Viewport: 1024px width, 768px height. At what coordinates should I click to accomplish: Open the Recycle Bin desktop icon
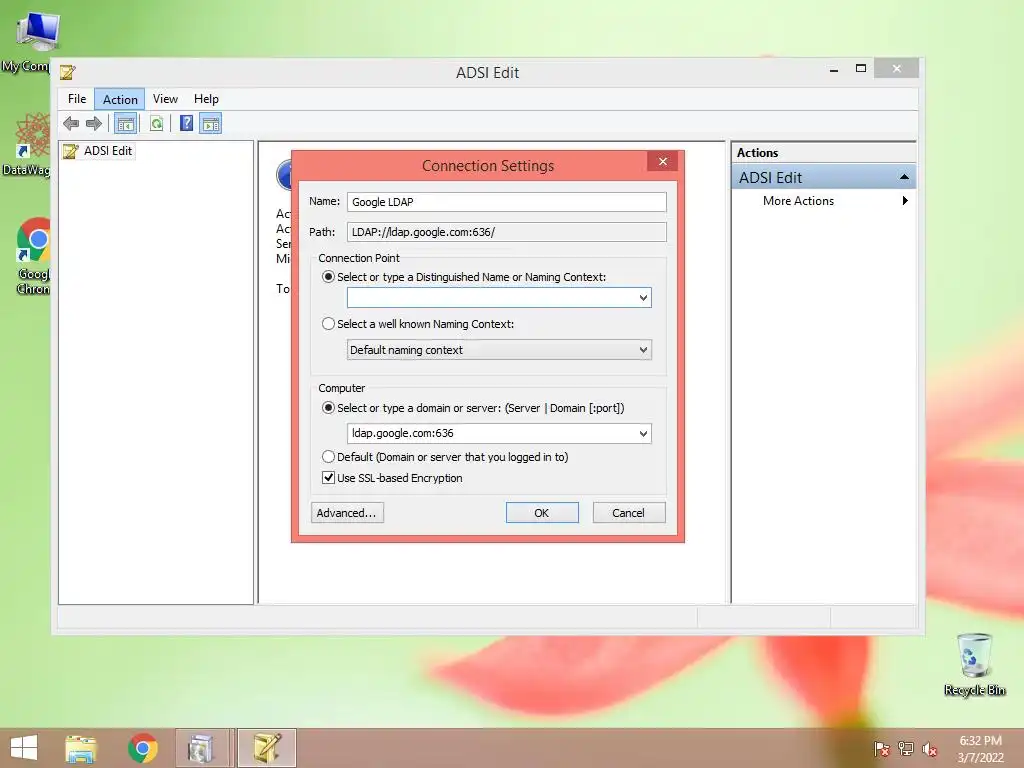click(x=974, y=665)
